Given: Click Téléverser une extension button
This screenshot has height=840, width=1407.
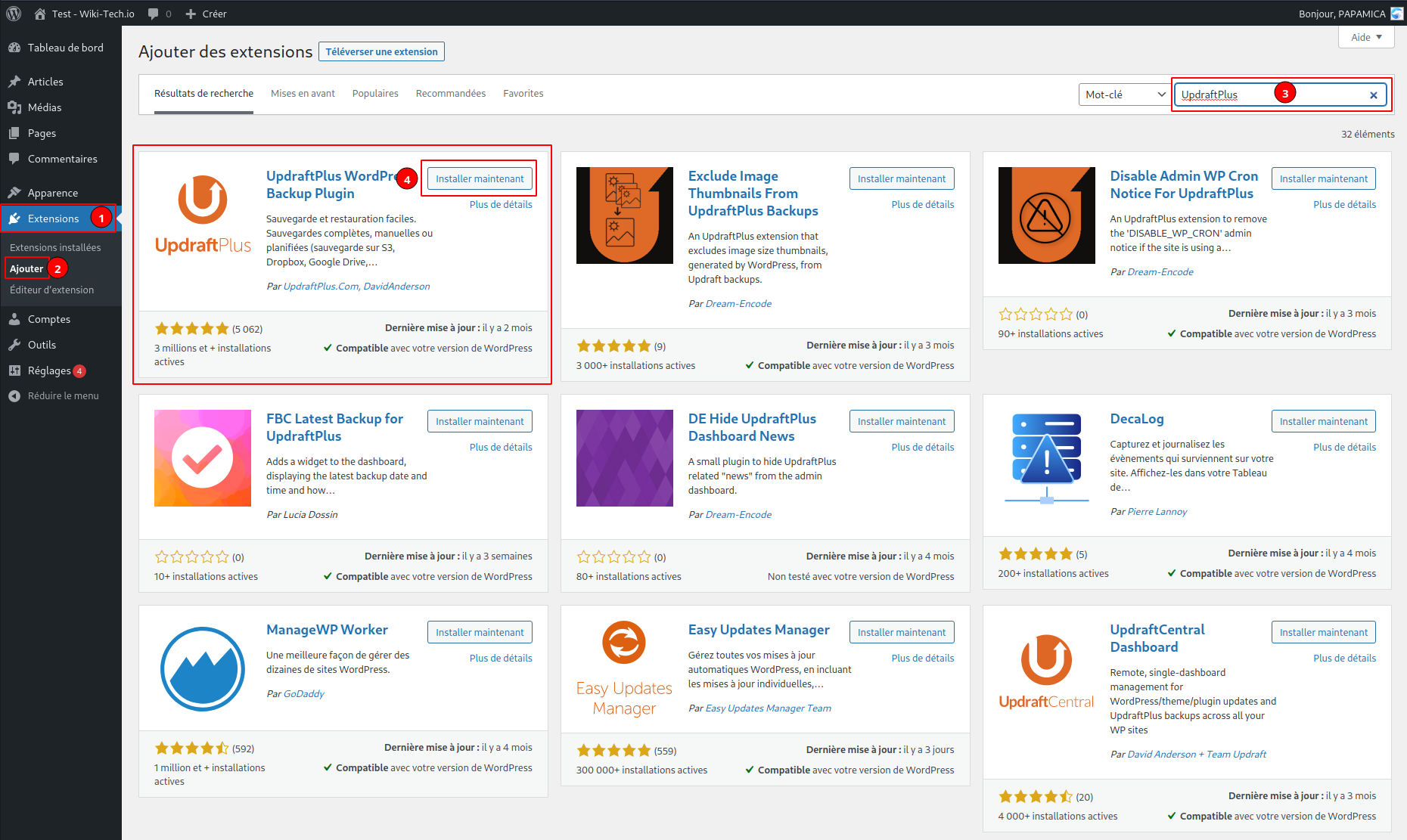Looking at the screenshot, I should point(381,51).
